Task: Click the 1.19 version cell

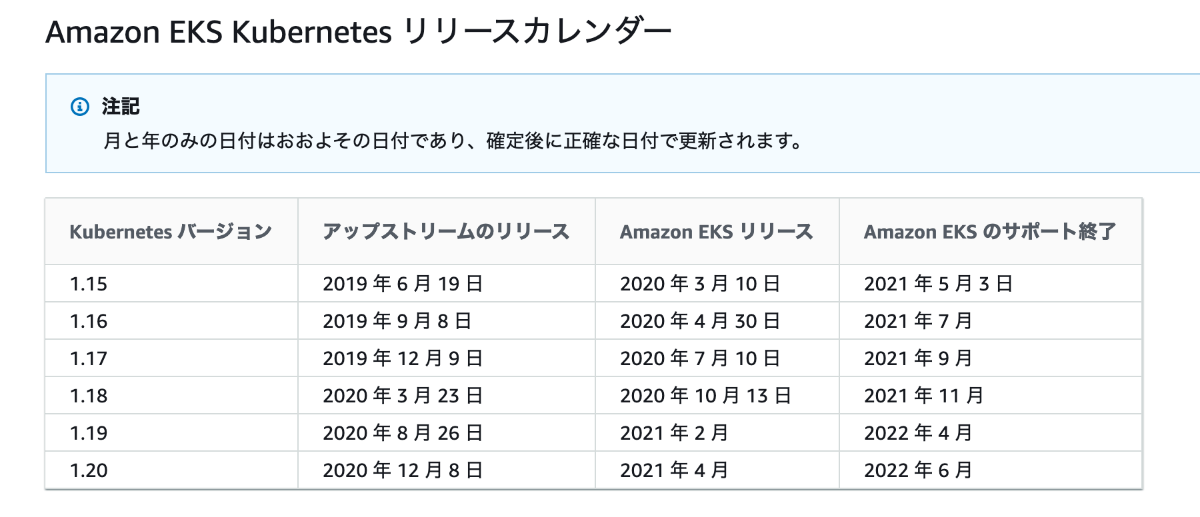Action: [x=89, y=432]
